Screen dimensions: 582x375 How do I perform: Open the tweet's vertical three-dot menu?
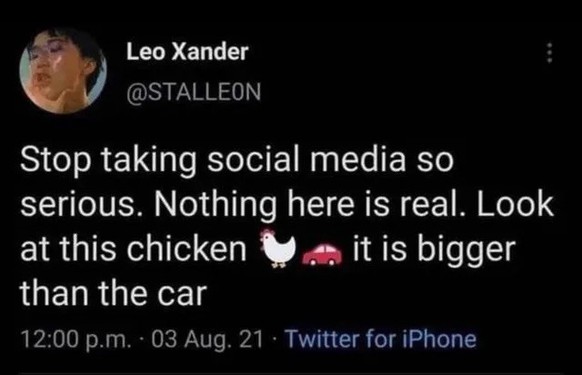550,53
